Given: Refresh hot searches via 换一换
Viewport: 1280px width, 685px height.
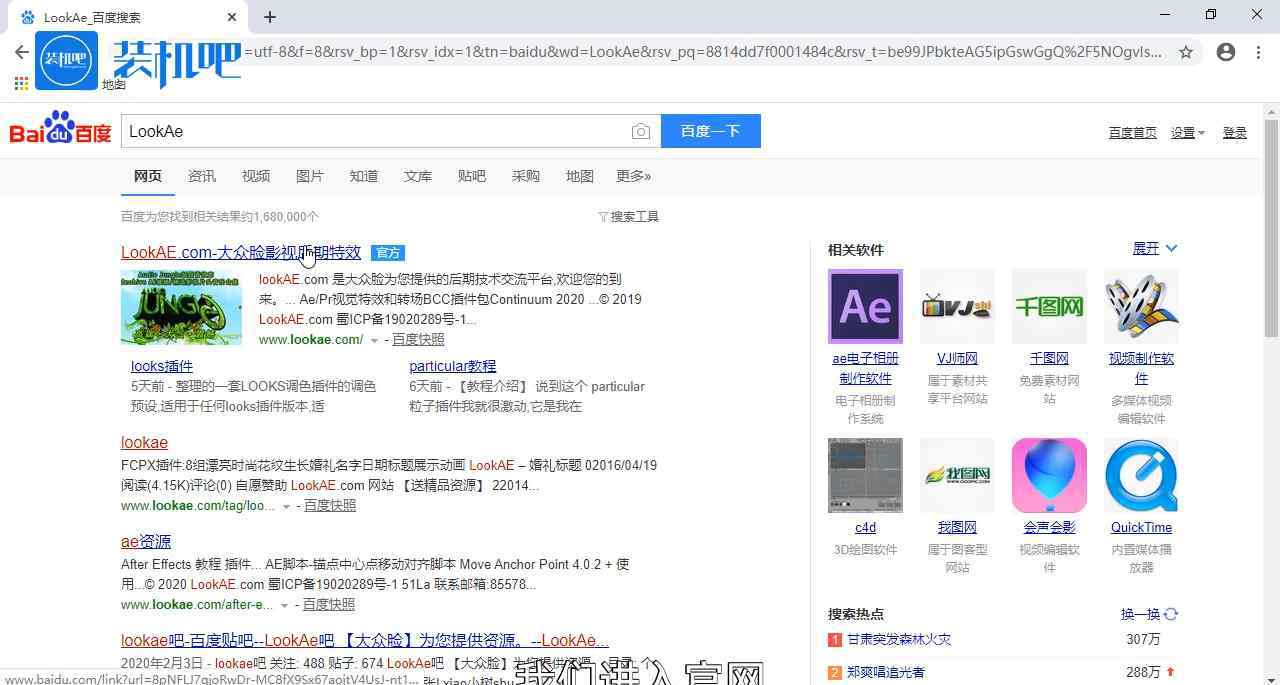Looking at the screenshot, I should click(x=1149, y=614).
